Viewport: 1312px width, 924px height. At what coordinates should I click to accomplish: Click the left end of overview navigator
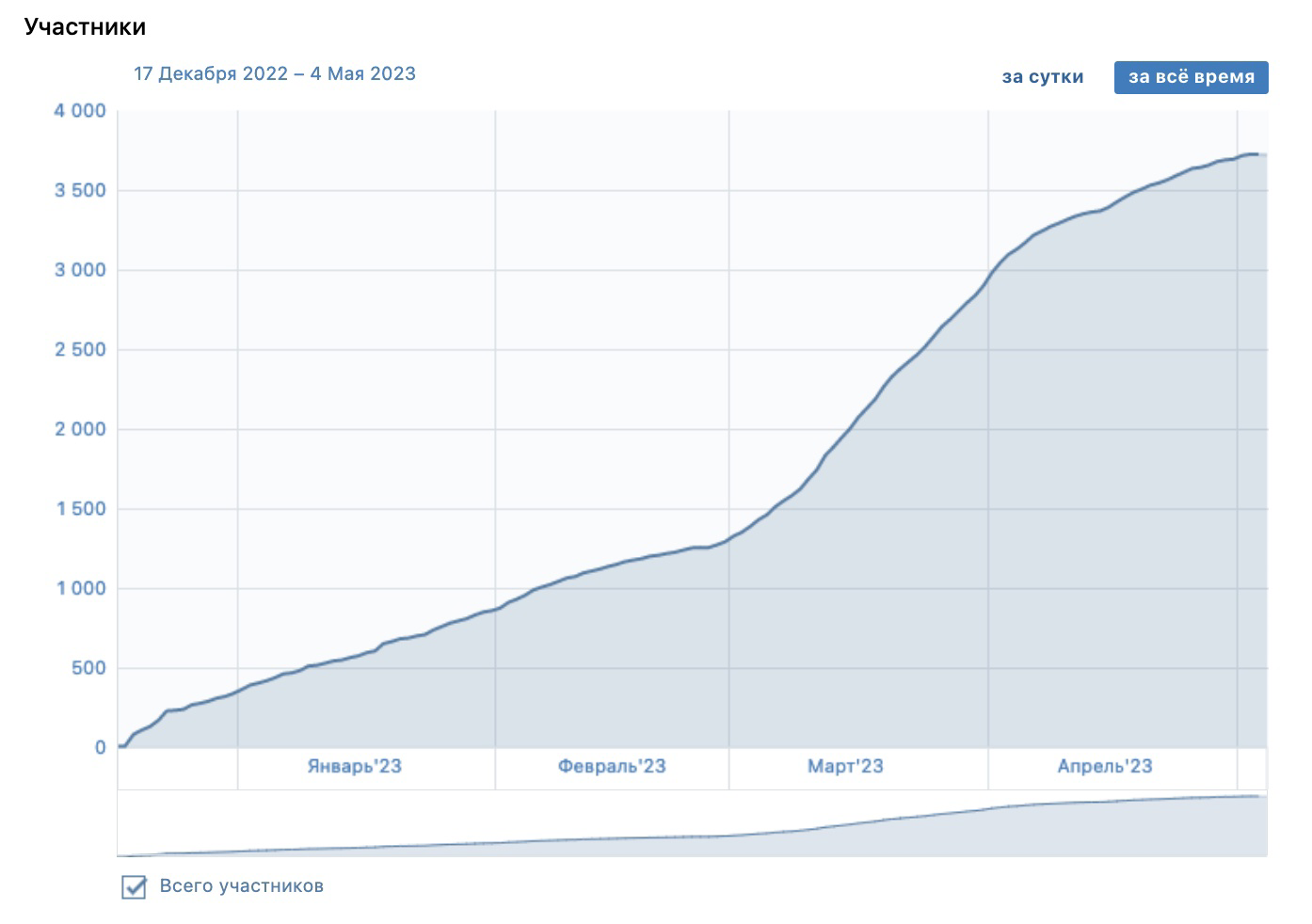tap(120, 824)
